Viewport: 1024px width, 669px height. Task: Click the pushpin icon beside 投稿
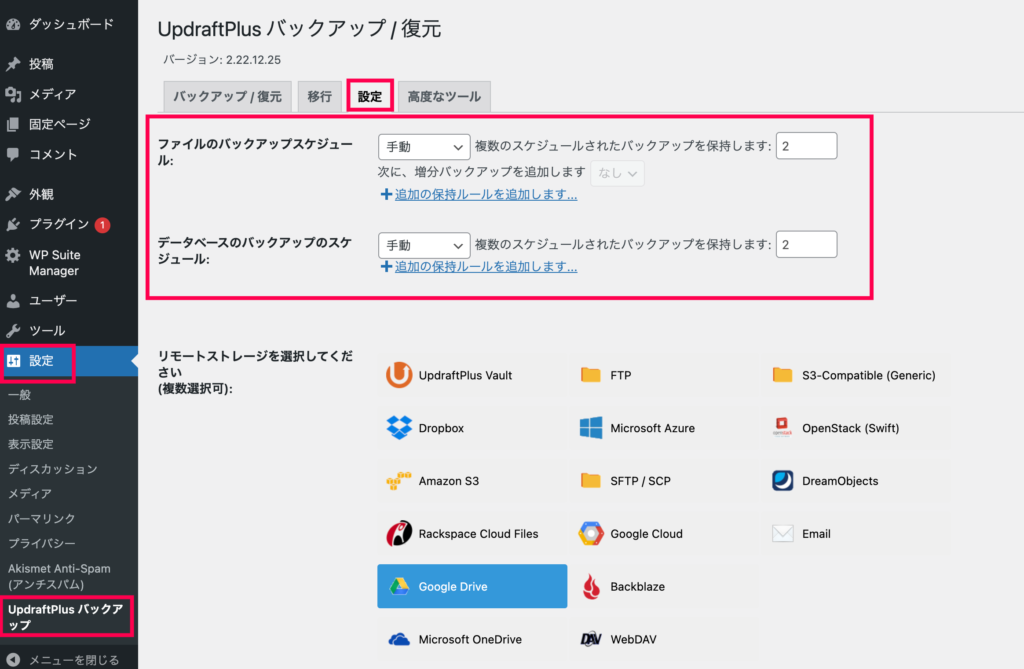click(x=13, y=64)
